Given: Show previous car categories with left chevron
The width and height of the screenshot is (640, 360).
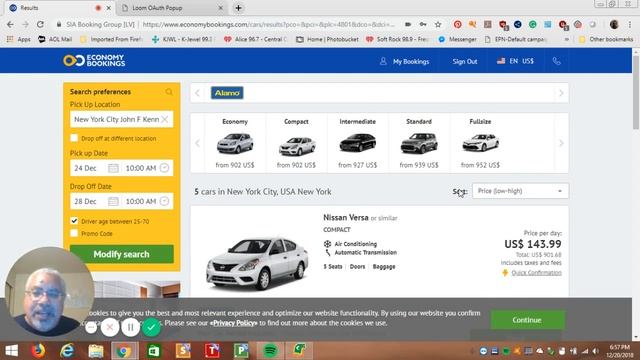Looking at the screenshot, I should (198, 143).
